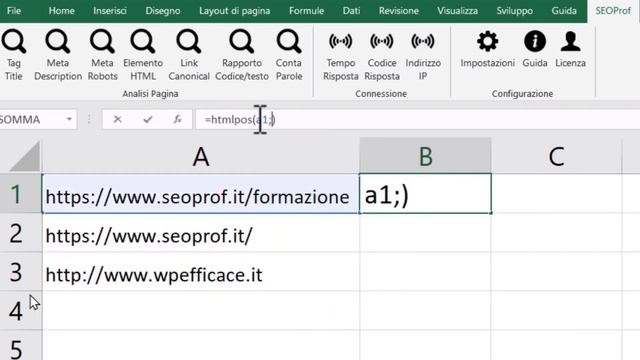Confirm formula with the checkmark button
640x360 pixels.
[x=148, y=119]
